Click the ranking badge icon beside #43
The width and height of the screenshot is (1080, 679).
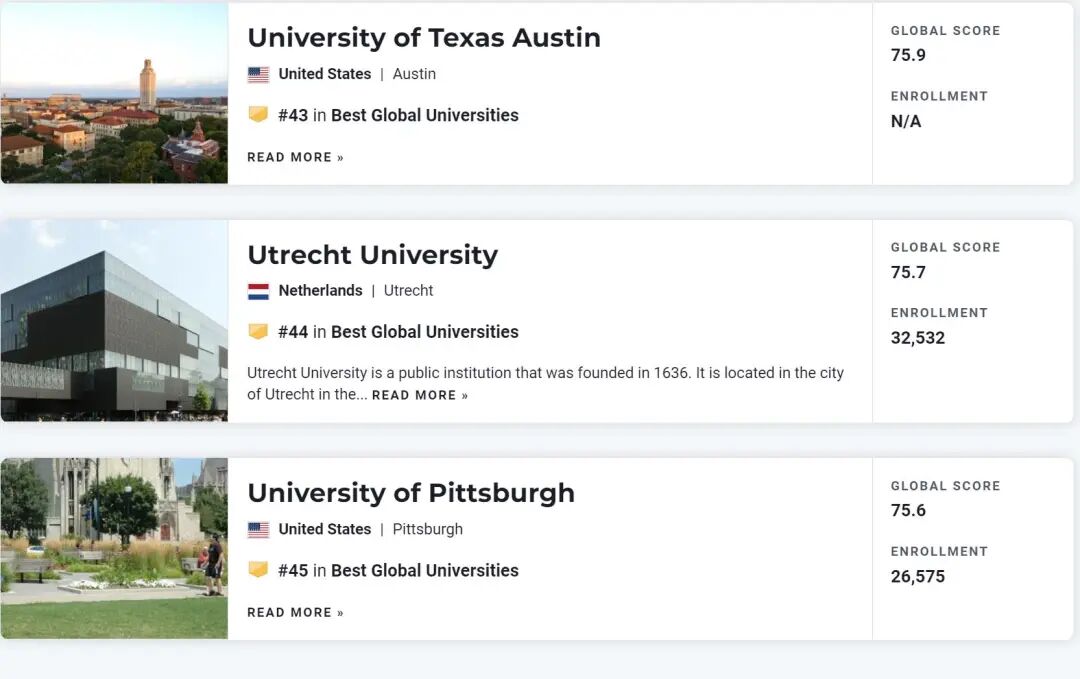pyautogui.click(x=258, y=115)
